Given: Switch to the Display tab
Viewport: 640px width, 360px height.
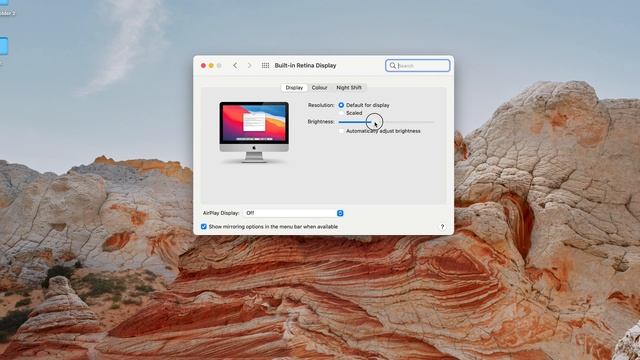Looking at the screenshot, I should 294,87.
